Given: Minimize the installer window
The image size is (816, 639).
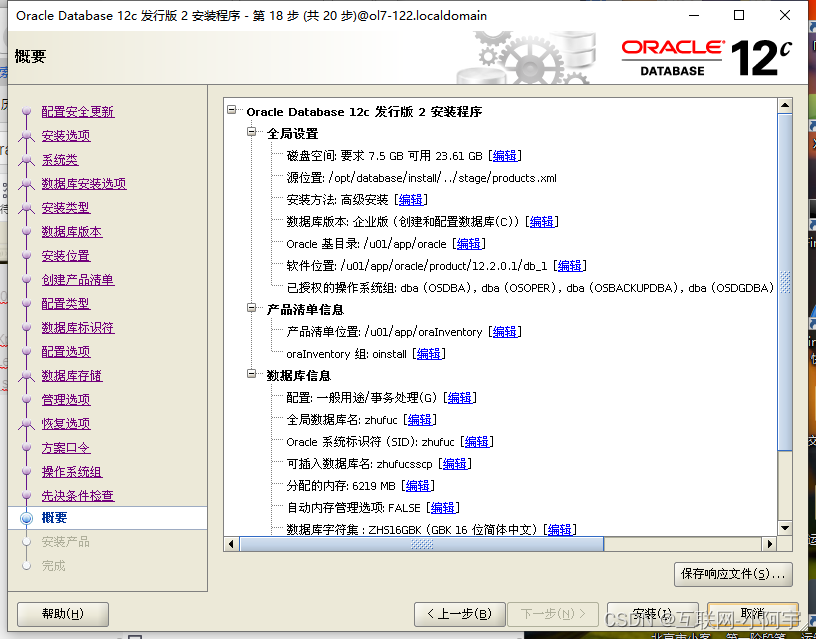Looking at the screenshot, I should pos(694,16).
